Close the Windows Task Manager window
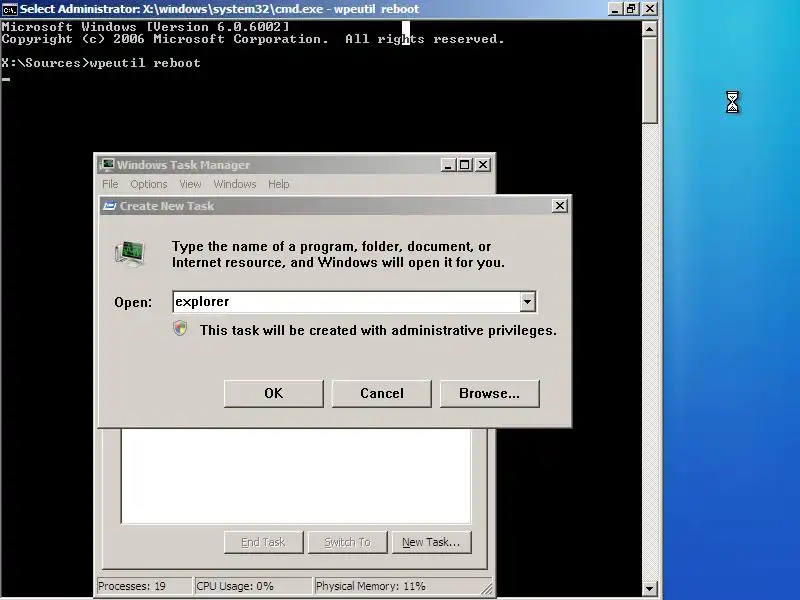800x600 pixels. (483, 165)
